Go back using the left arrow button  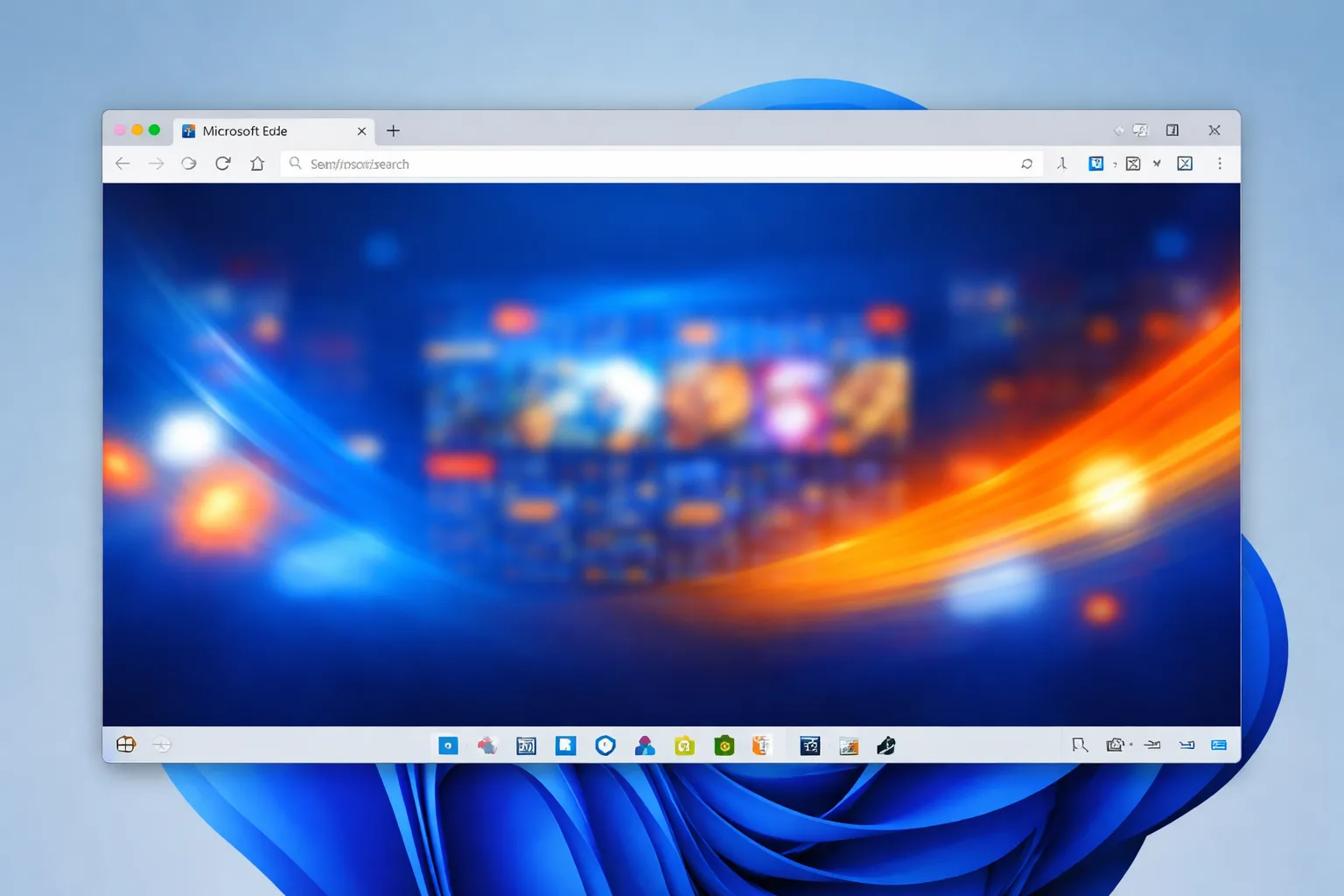click(122, 164)
